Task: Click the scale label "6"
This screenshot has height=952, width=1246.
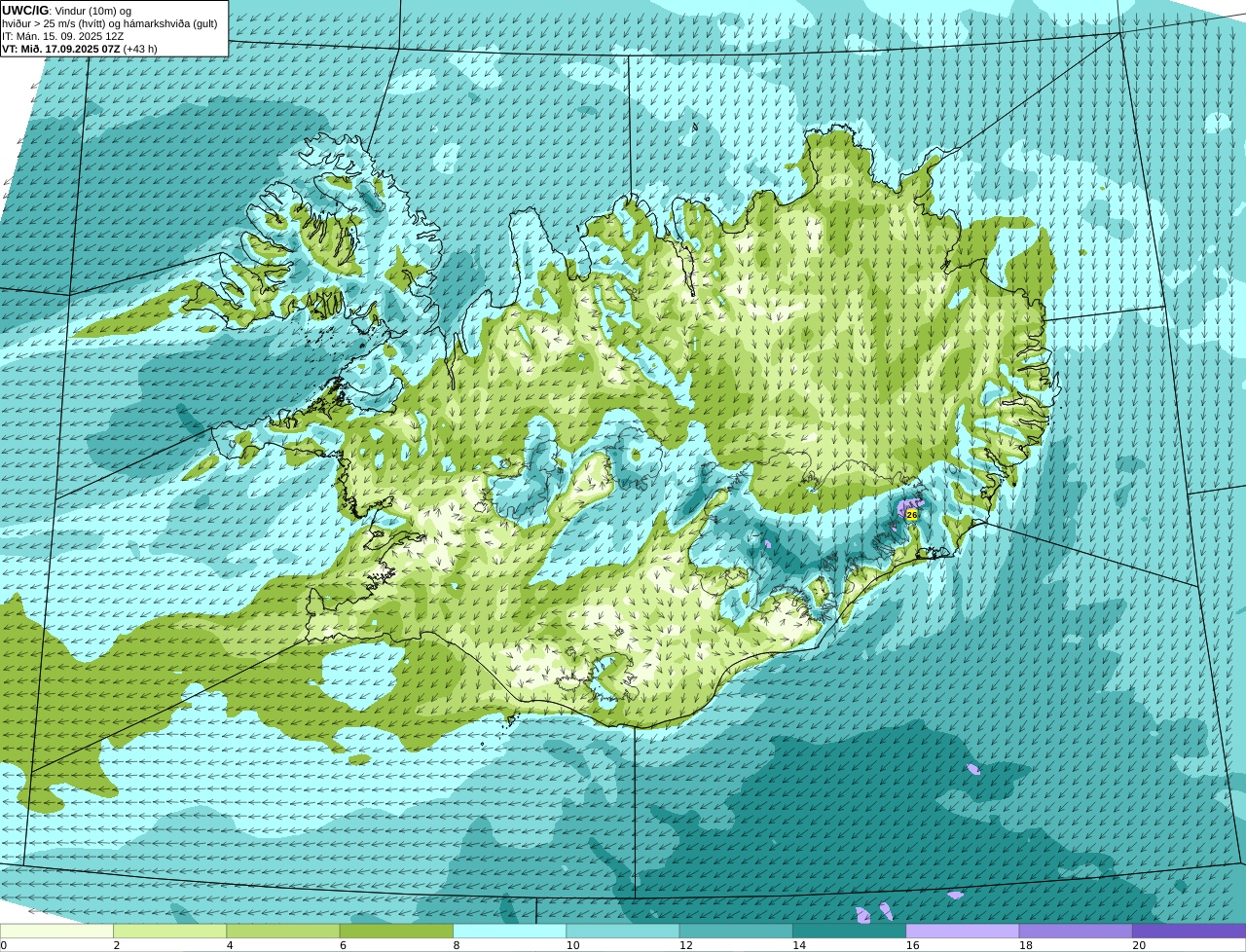Action: (343, 945)
